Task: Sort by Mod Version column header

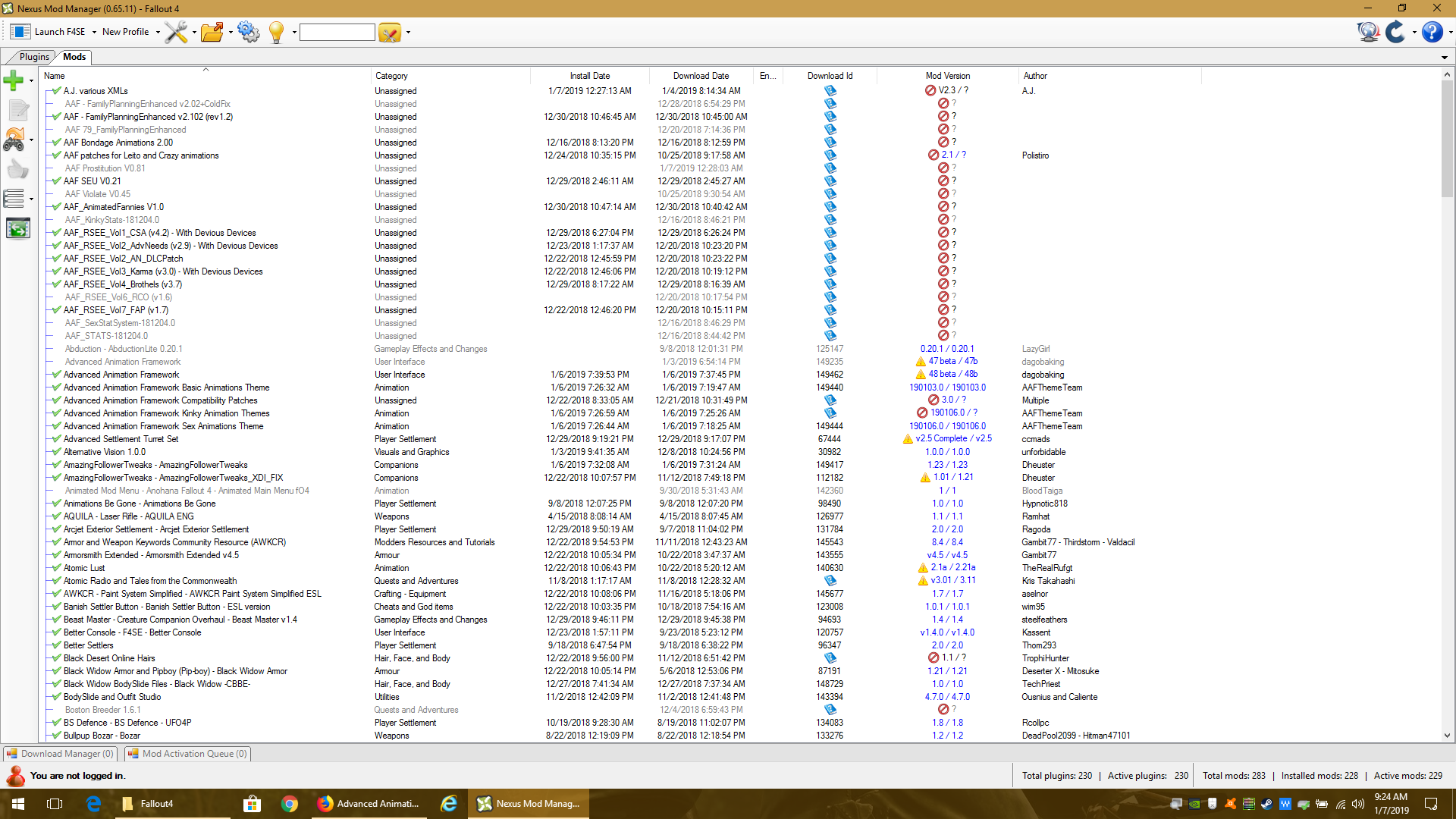Action: (x=948, y=76)
